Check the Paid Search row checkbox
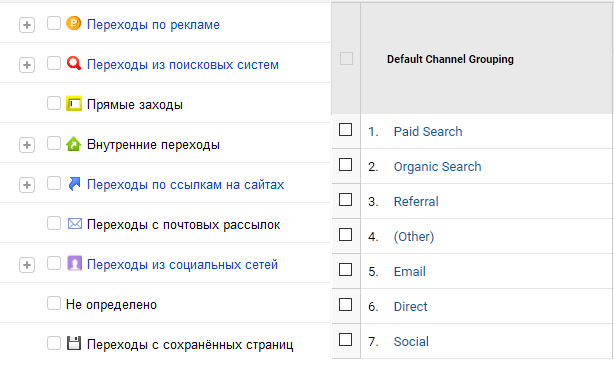The width and height of the screenshot is (614, 369). coord(345,130)
